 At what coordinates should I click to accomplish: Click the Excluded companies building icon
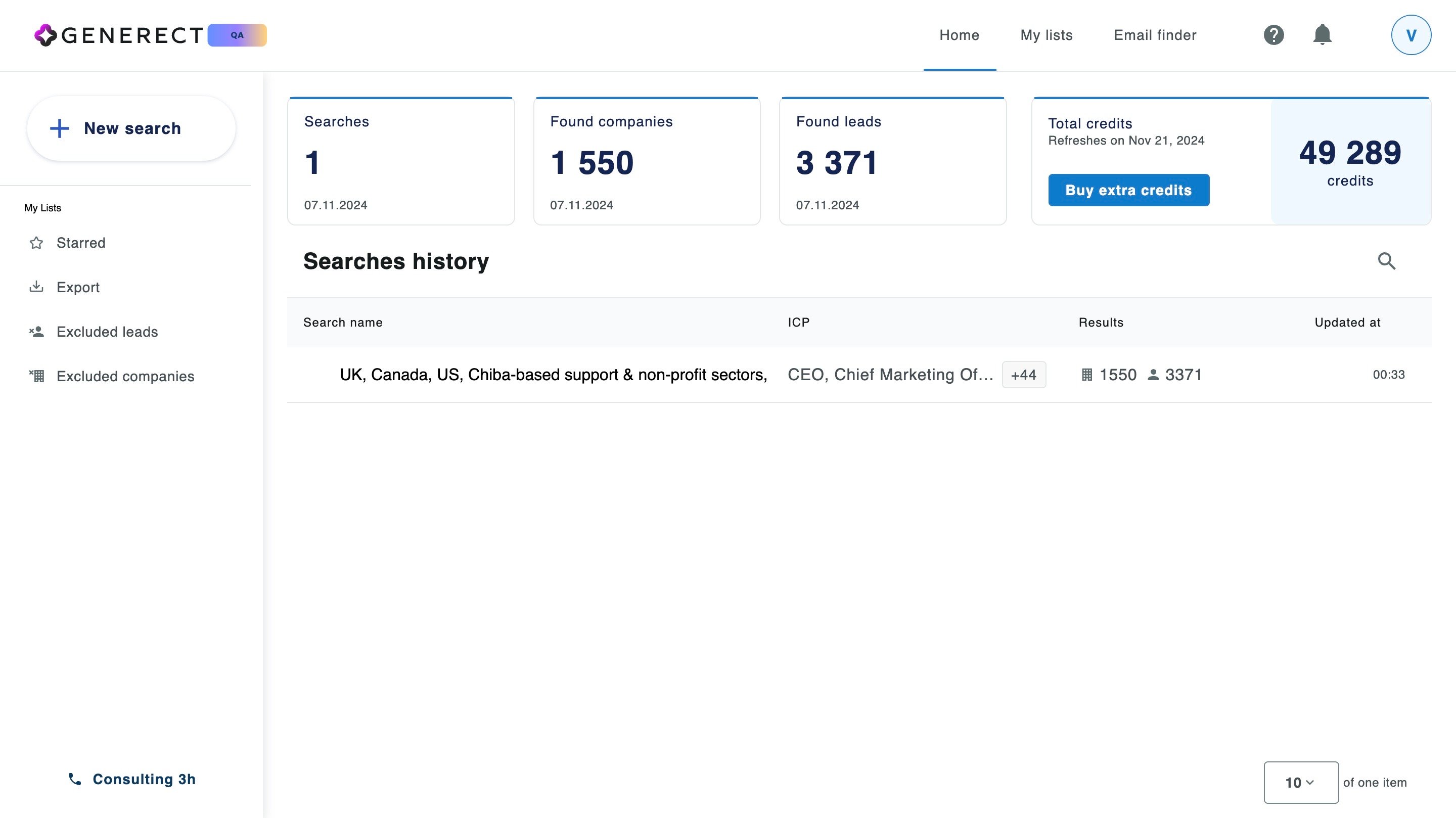coord(37,376)
